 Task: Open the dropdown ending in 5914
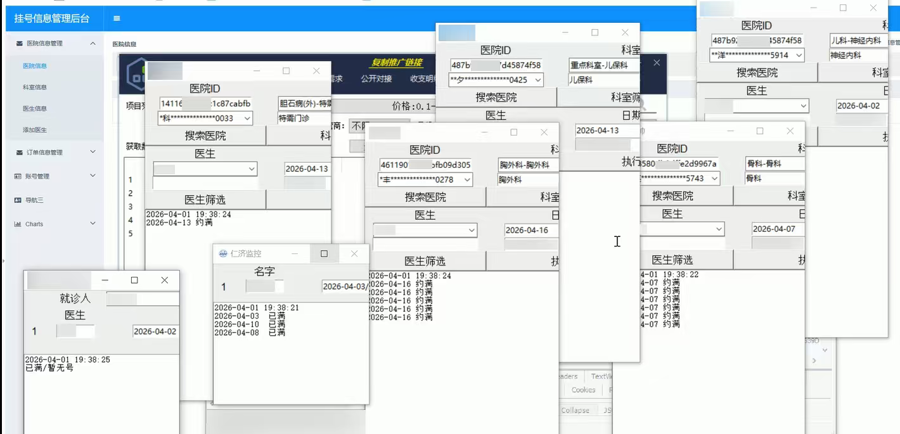(x=798, y=56)
